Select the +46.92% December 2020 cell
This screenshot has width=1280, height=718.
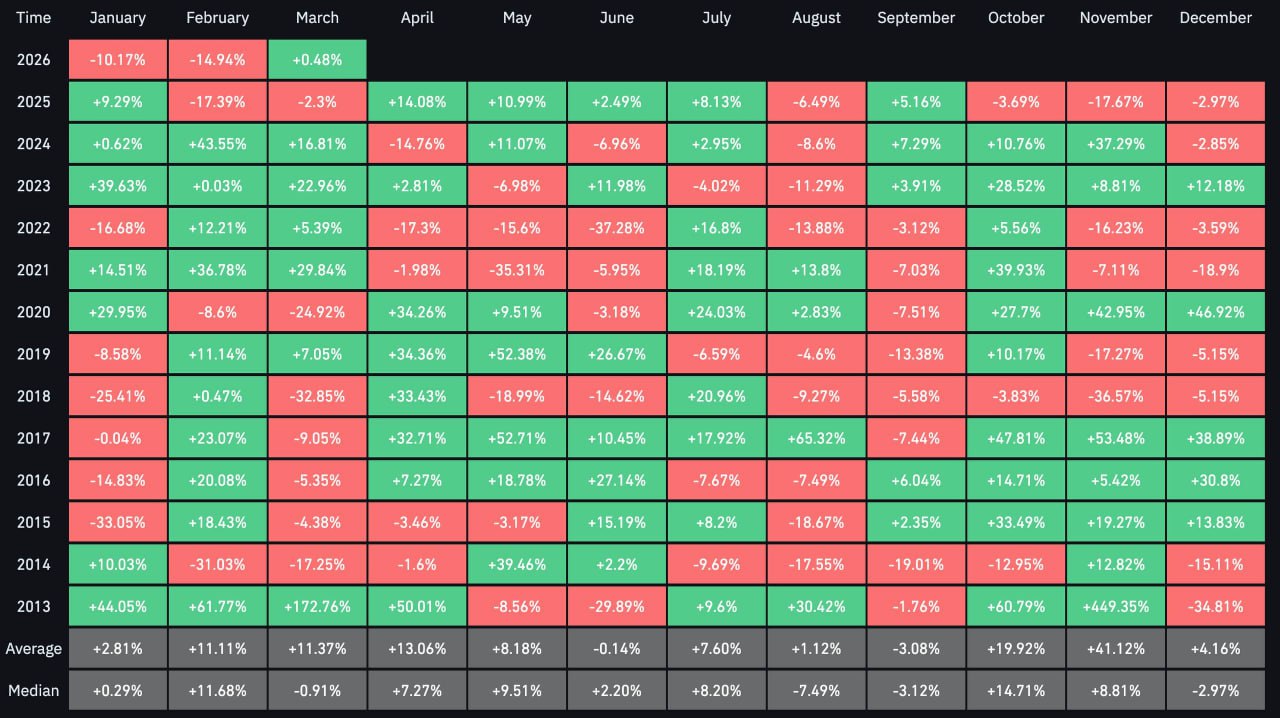(x=1216, y=312)
